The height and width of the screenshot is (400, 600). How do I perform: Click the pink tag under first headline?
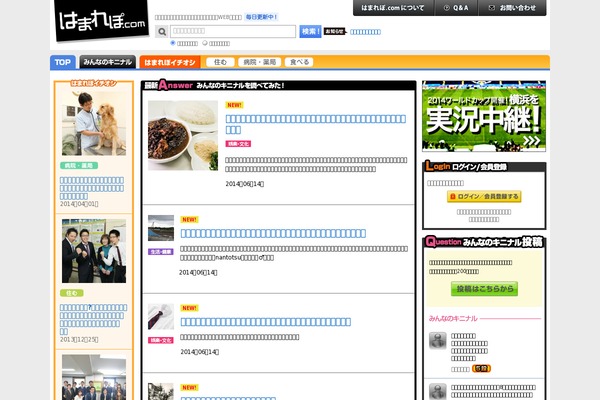[238, 144]
